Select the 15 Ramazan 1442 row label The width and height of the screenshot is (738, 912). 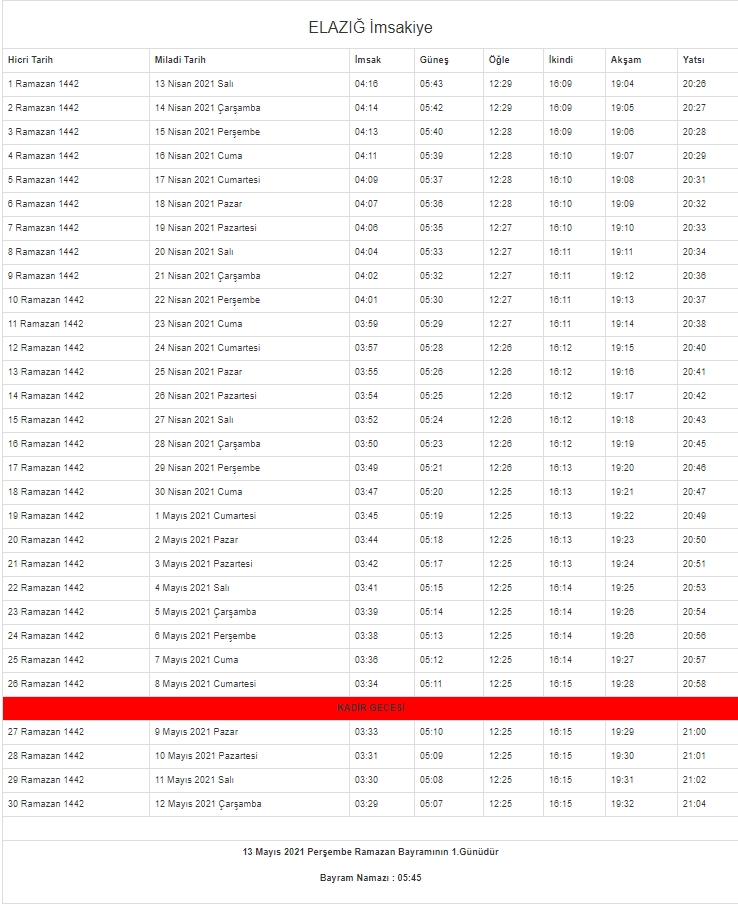(x=46, y=420)
